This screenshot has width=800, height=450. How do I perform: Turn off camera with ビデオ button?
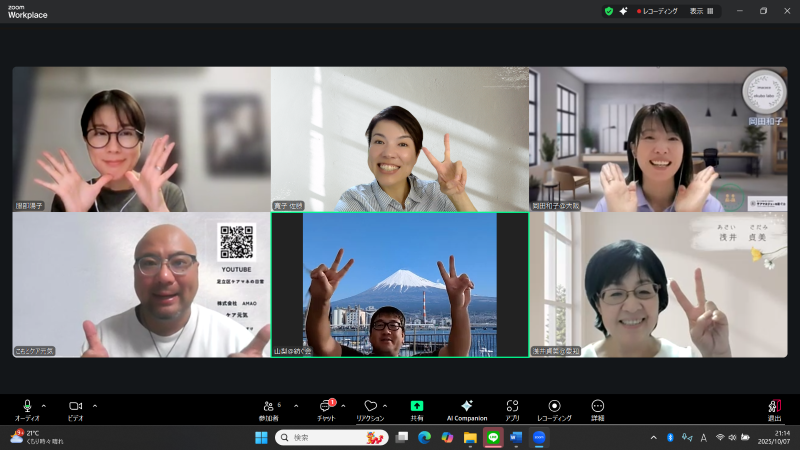[75, 408]
